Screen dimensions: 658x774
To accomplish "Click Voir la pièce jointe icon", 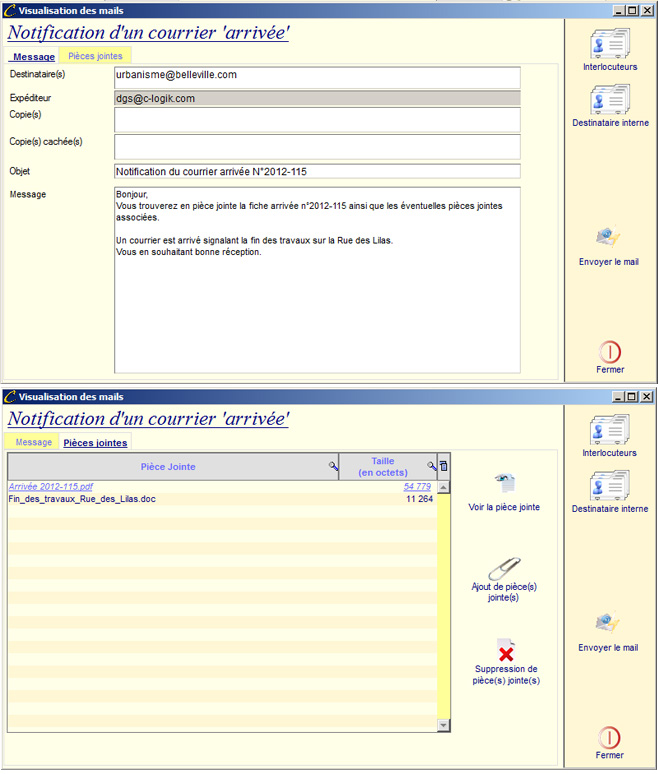I will pos(504,484).
